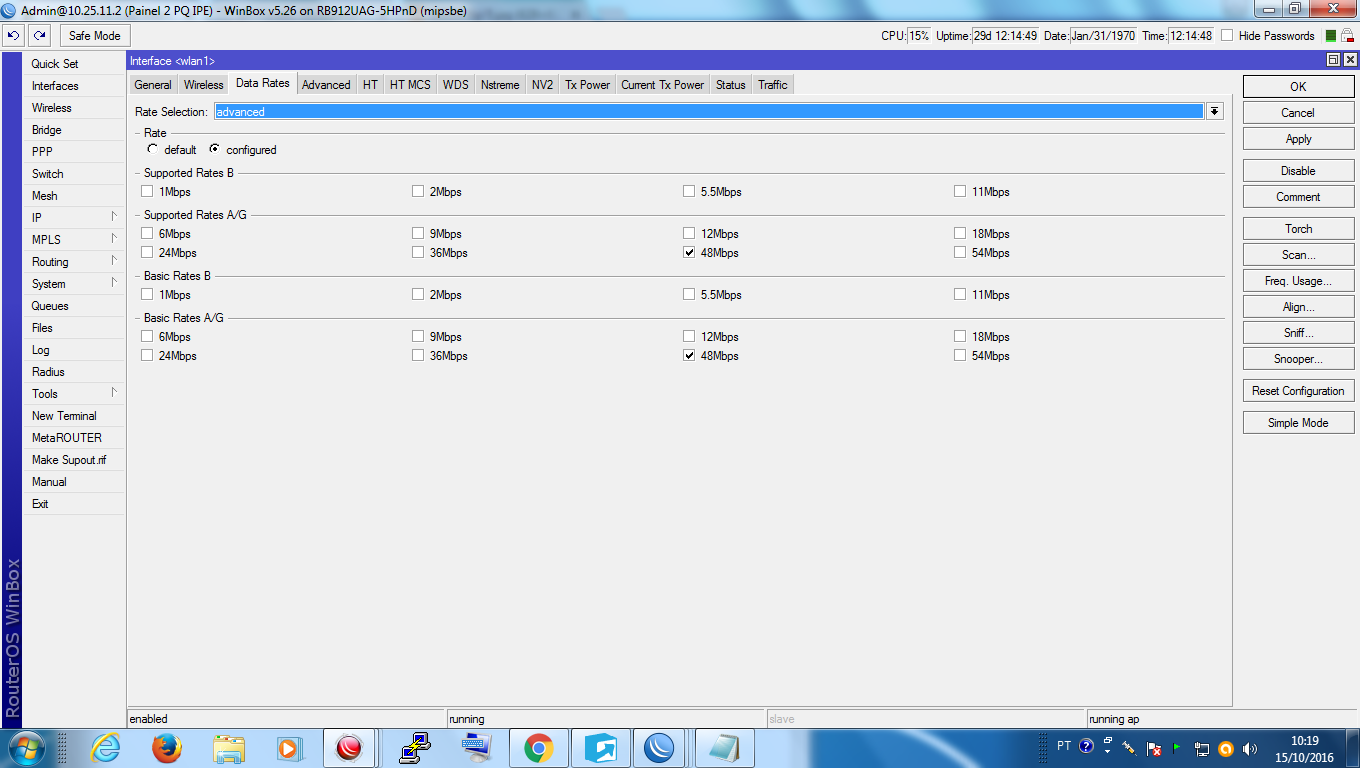This screenshot has height=768, width=1360.
Task: Click the OK button
Action: 1298,87
